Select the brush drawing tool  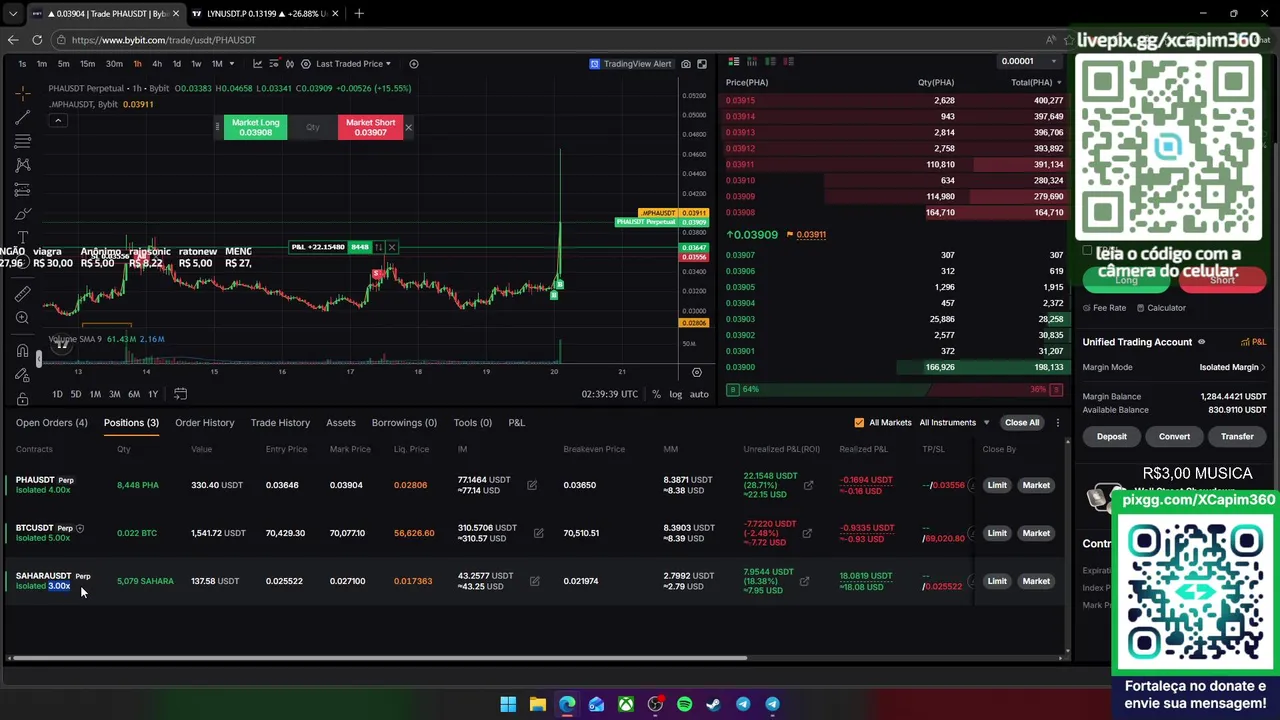[22, 213]
